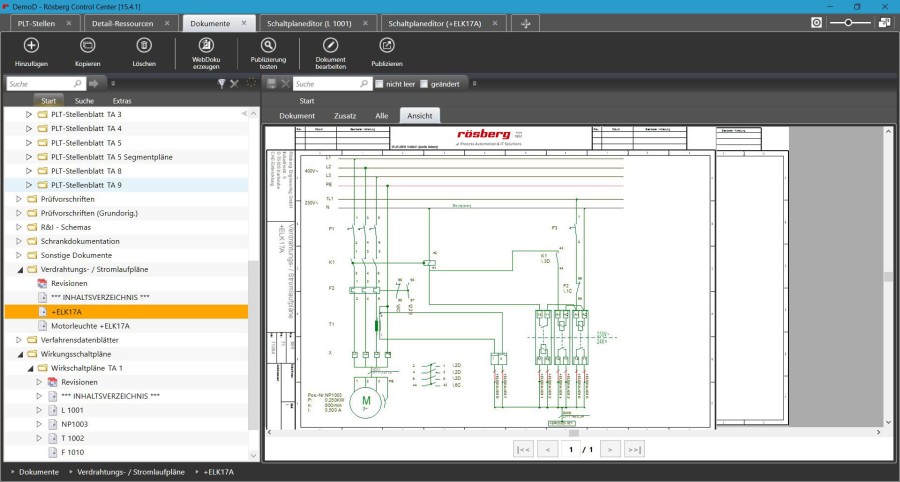Select *** INHALTSVERZEICHNIS *** under Stromlaufpläne
Image resolution: width=900 pixels, height=482 pixels.
click(x=100, y=297)
